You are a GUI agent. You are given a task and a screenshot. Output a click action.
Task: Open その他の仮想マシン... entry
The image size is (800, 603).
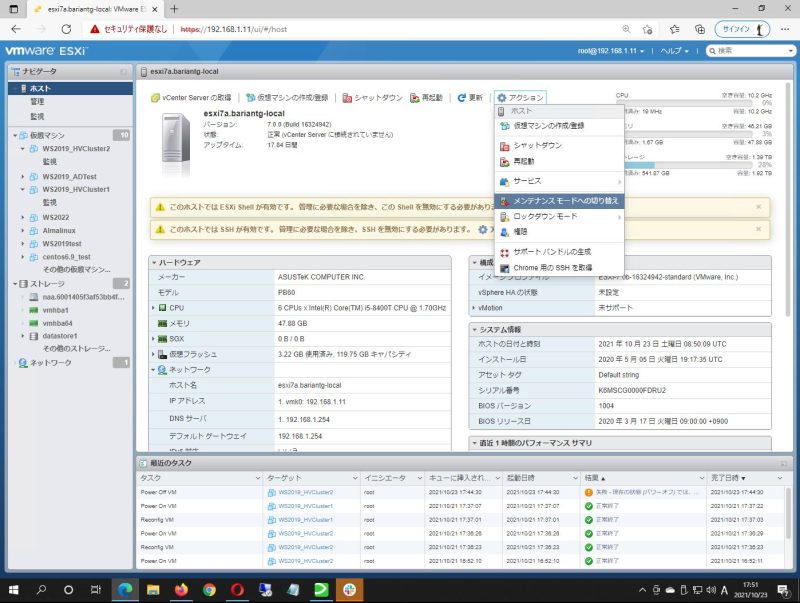(x=77, y=269)
